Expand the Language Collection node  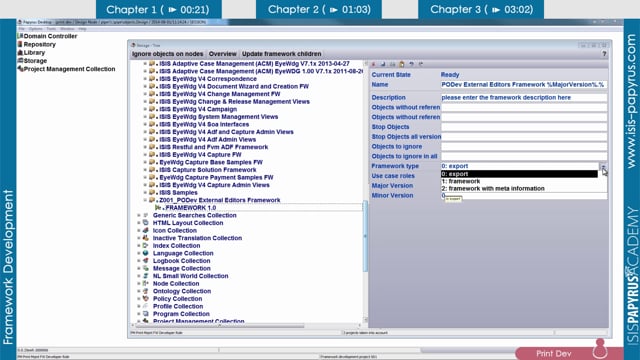coord(139,253)
